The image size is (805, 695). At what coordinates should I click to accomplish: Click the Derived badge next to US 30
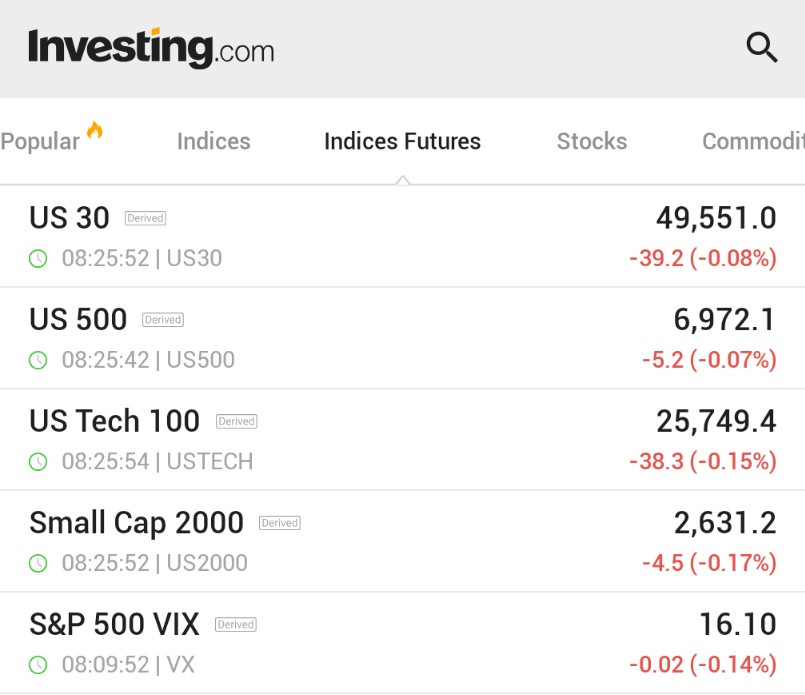tap(145, 218)
